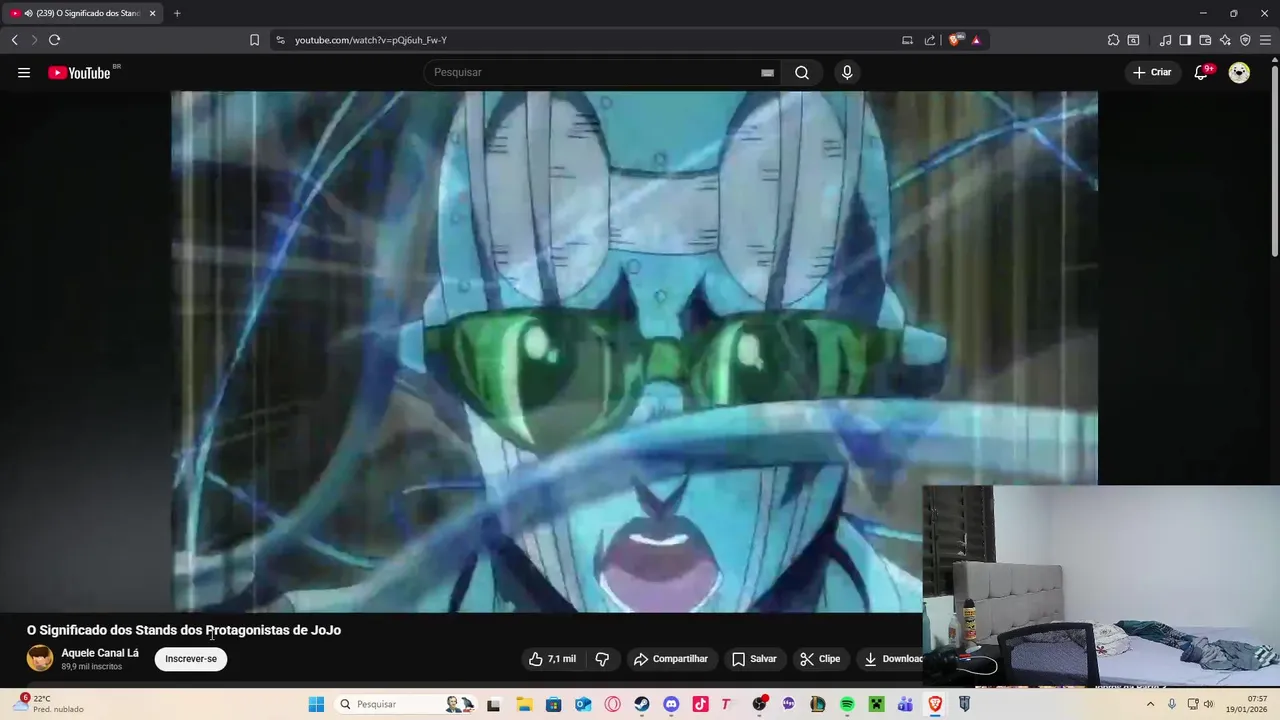Click the youtube.com address bar URL
The width and height of the screenshot is (1280, 720).
click(x=371, y=40)
